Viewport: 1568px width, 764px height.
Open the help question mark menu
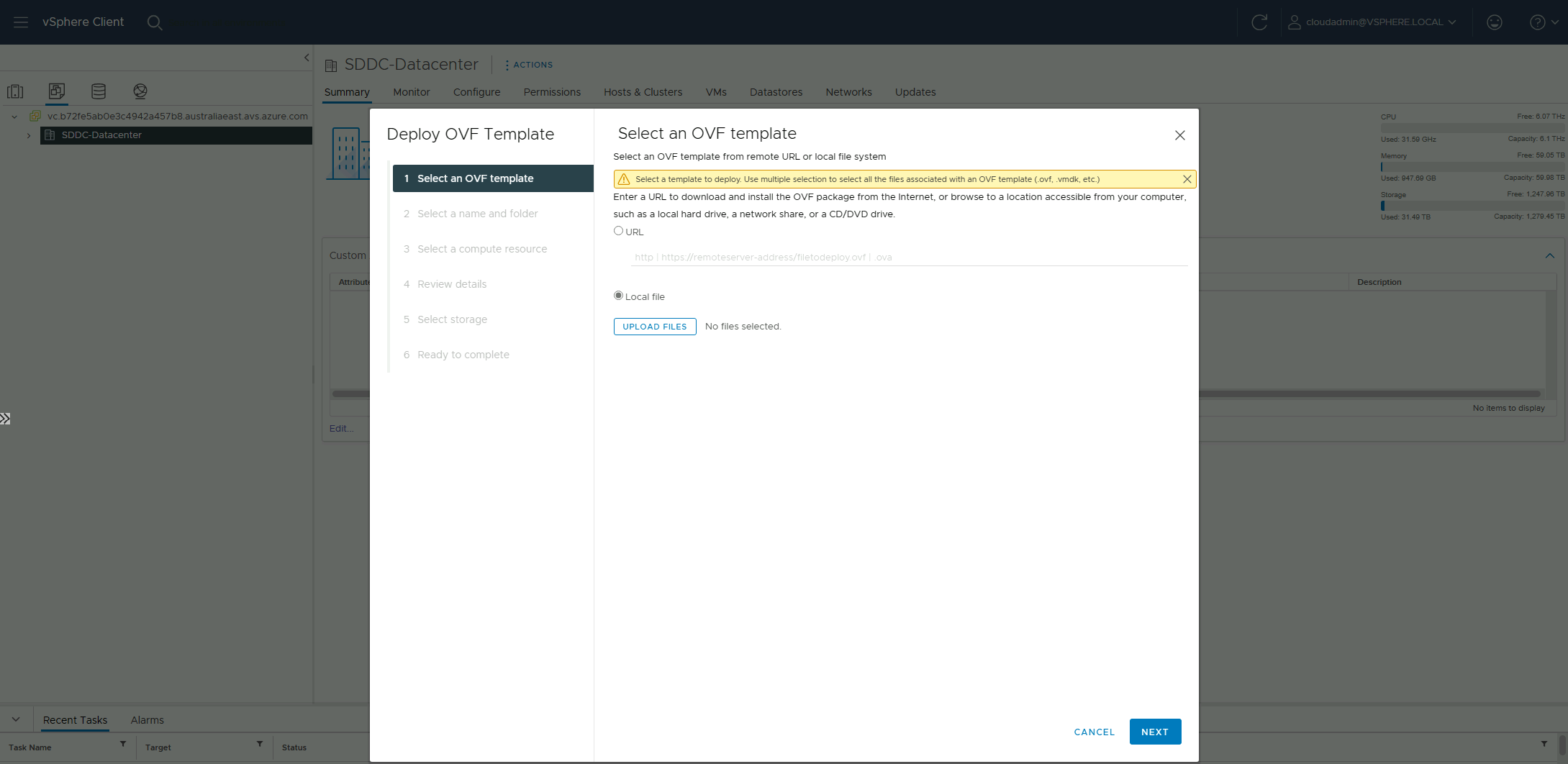click(x=1544, y=22)
